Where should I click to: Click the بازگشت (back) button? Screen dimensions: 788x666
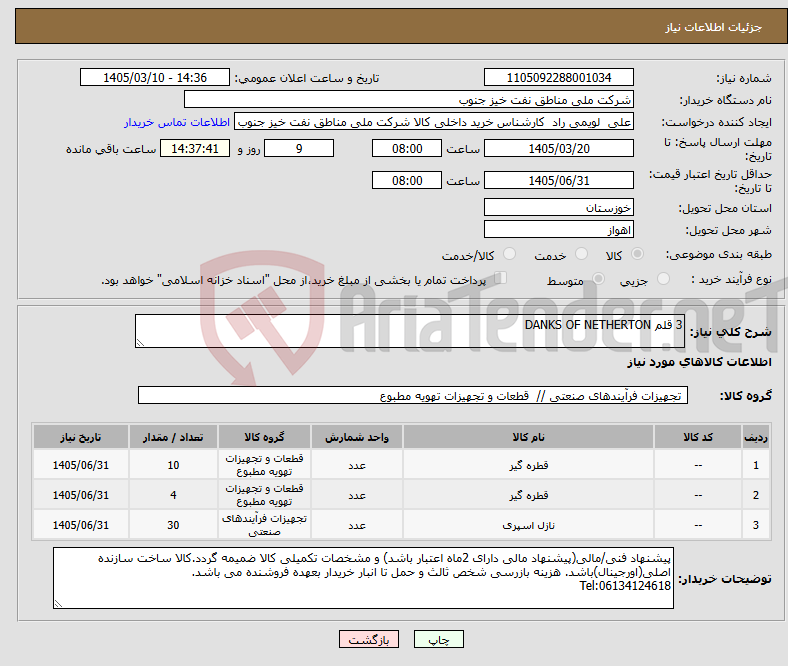(x=369, y=639)
